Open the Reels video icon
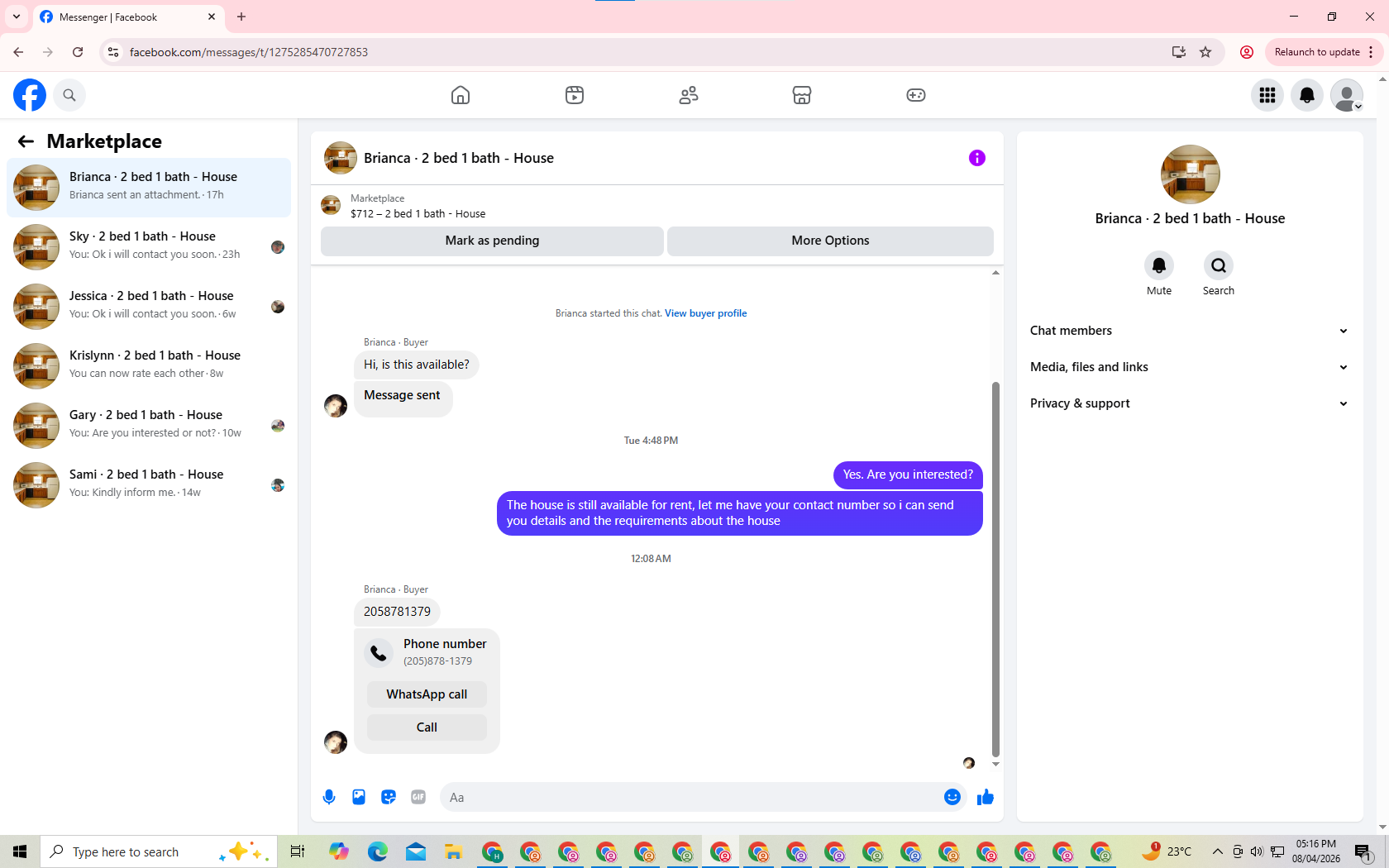 click(575, 95)
